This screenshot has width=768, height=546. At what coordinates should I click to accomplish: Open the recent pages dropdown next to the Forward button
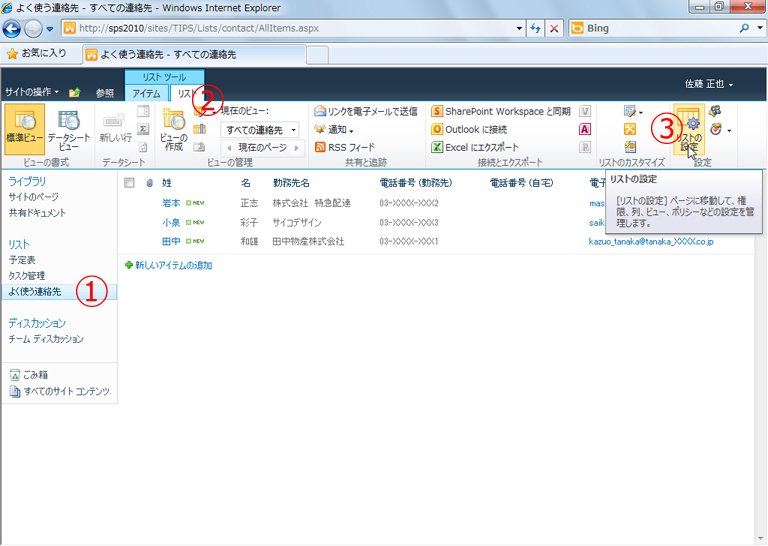pos(49,29)
